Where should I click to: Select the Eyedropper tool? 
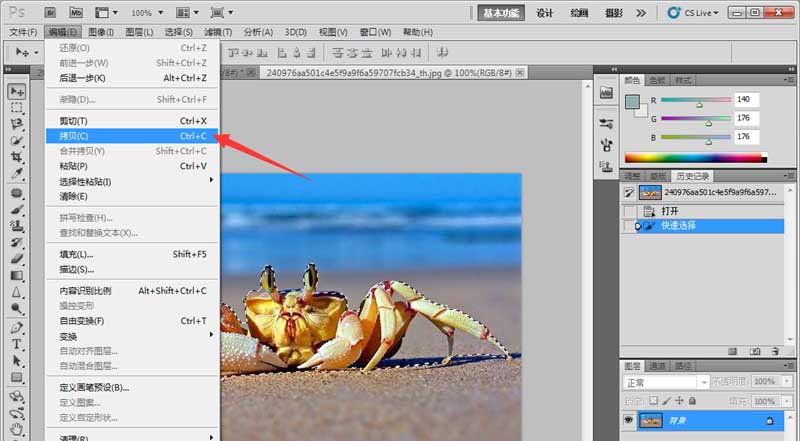click(17, 174)
